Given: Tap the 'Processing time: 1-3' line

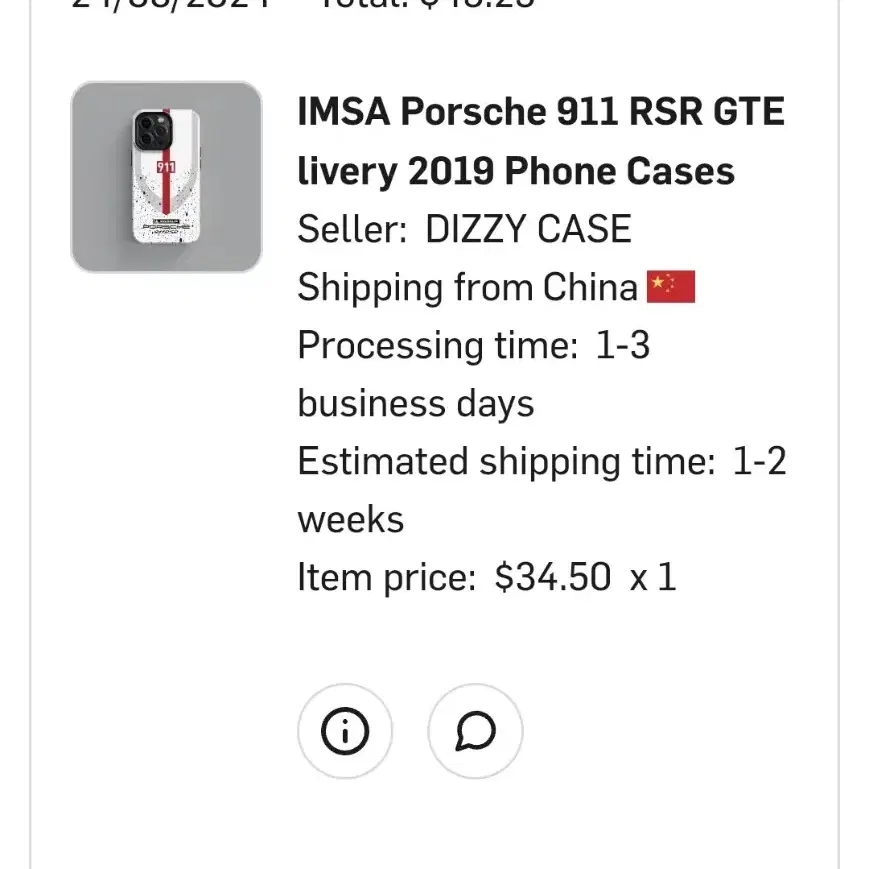Looking at the screenshot, I should coord(474,345).
